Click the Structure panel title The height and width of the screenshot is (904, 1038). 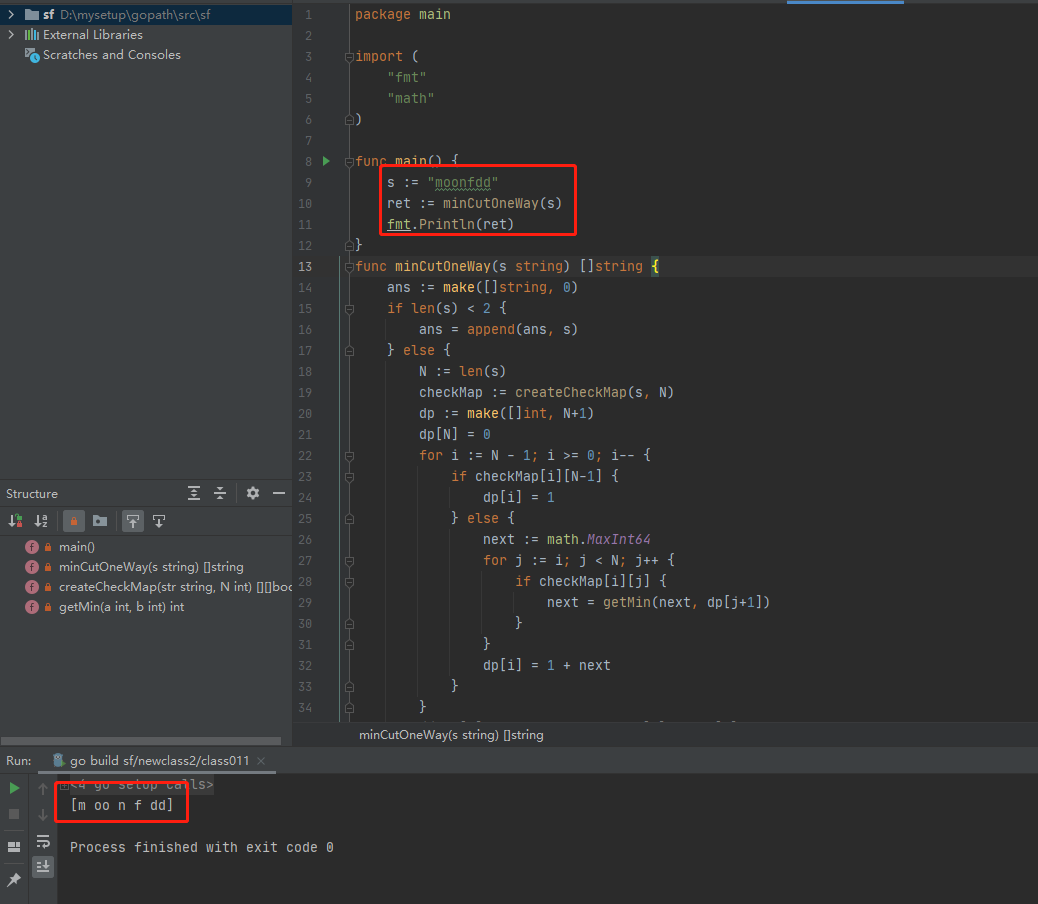pyautogui.click(x=32, y=494)
